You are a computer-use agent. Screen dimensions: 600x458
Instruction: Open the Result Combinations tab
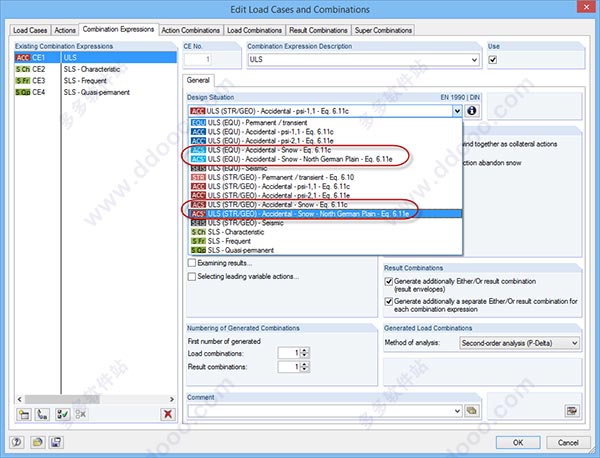point(318,30)
